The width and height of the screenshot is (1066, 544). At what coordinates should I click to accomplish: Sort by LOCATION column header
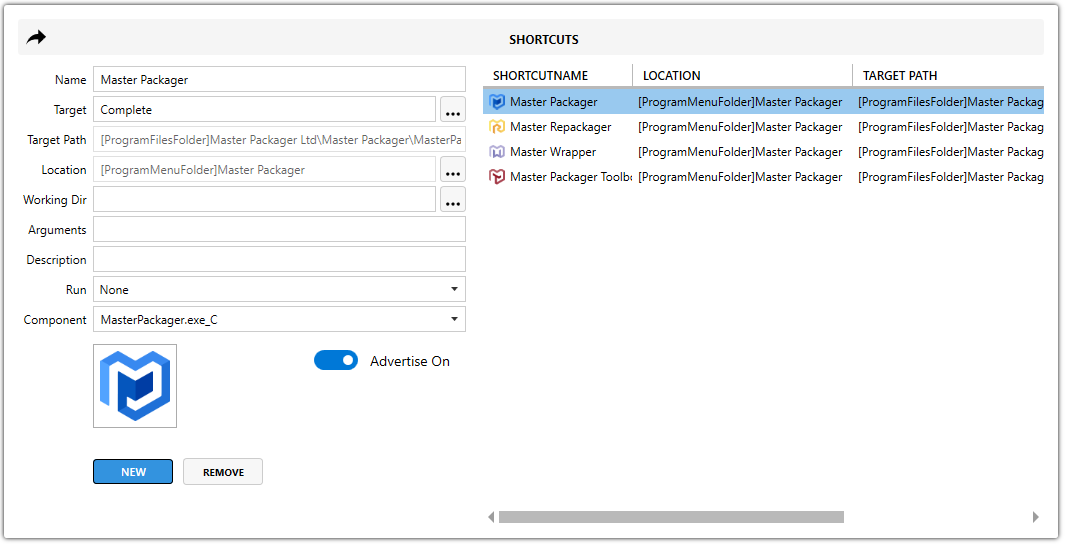click(742, 75)
